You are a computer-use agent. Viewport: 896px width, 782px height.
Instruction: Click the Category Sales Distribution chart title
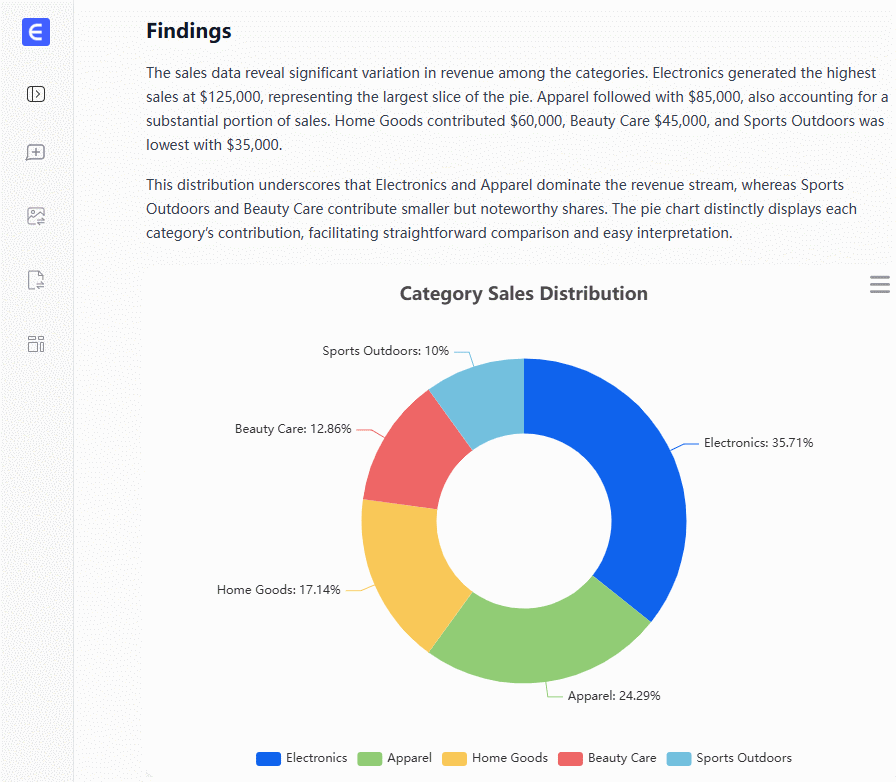click(x=523, y=294)
